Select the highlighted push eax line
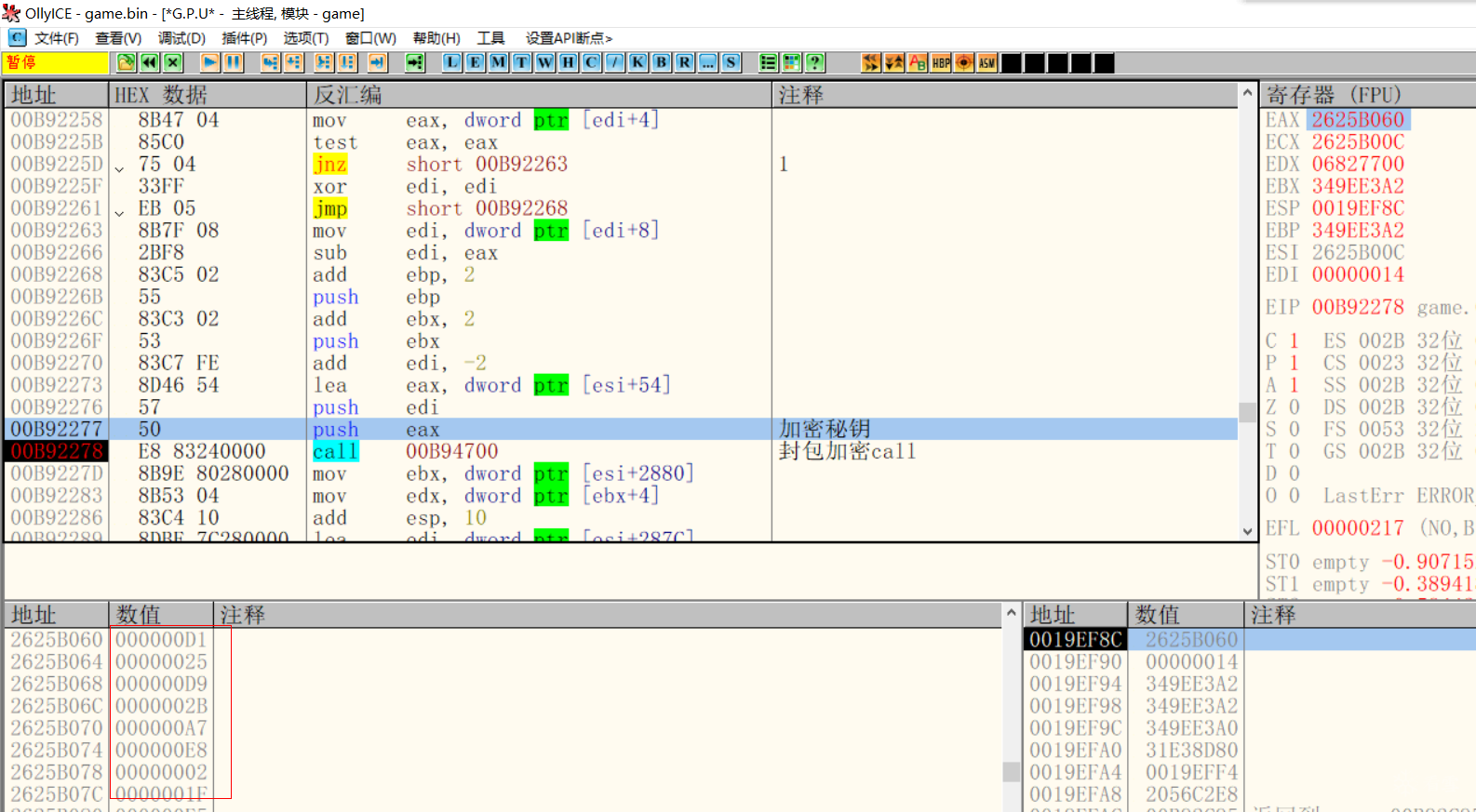Viewport: 1476px width, 812px height. (621, 429)
